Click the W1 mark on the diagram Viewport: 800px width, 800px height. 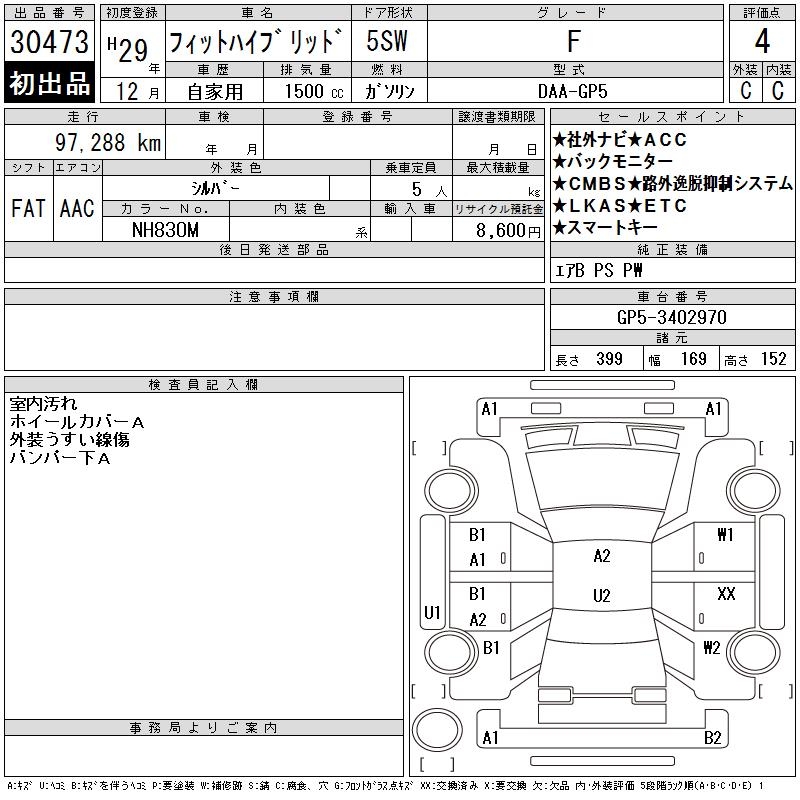click(725, 534)
